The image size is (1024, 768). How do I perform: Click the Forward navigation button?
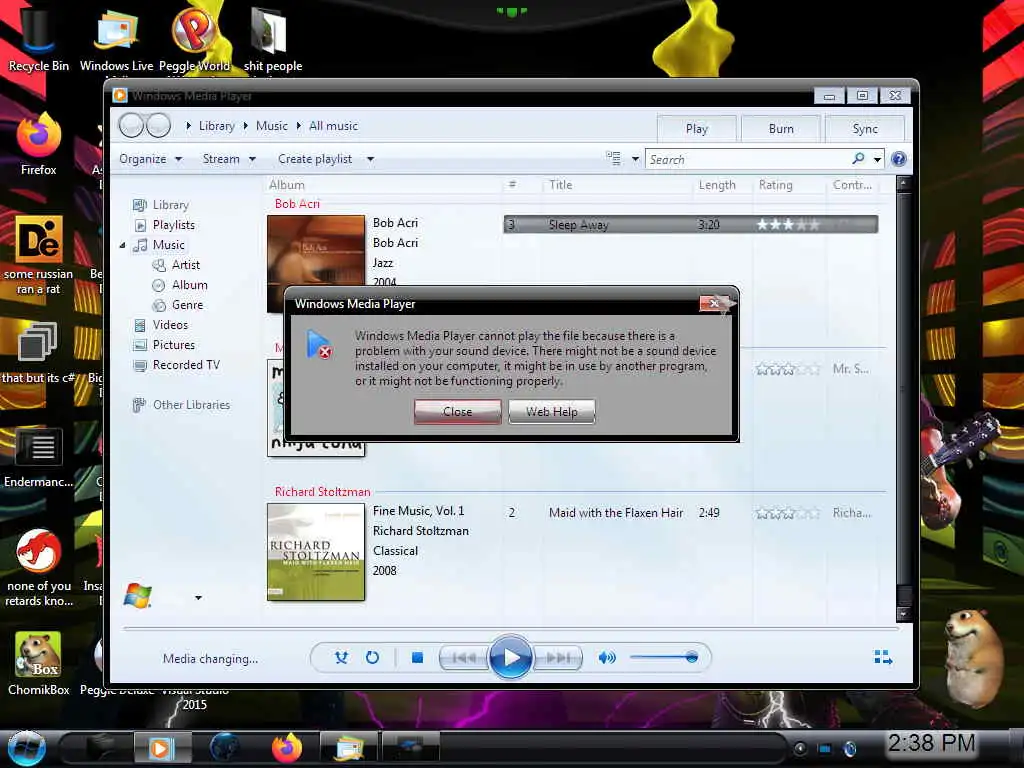(x=159, y=125)
